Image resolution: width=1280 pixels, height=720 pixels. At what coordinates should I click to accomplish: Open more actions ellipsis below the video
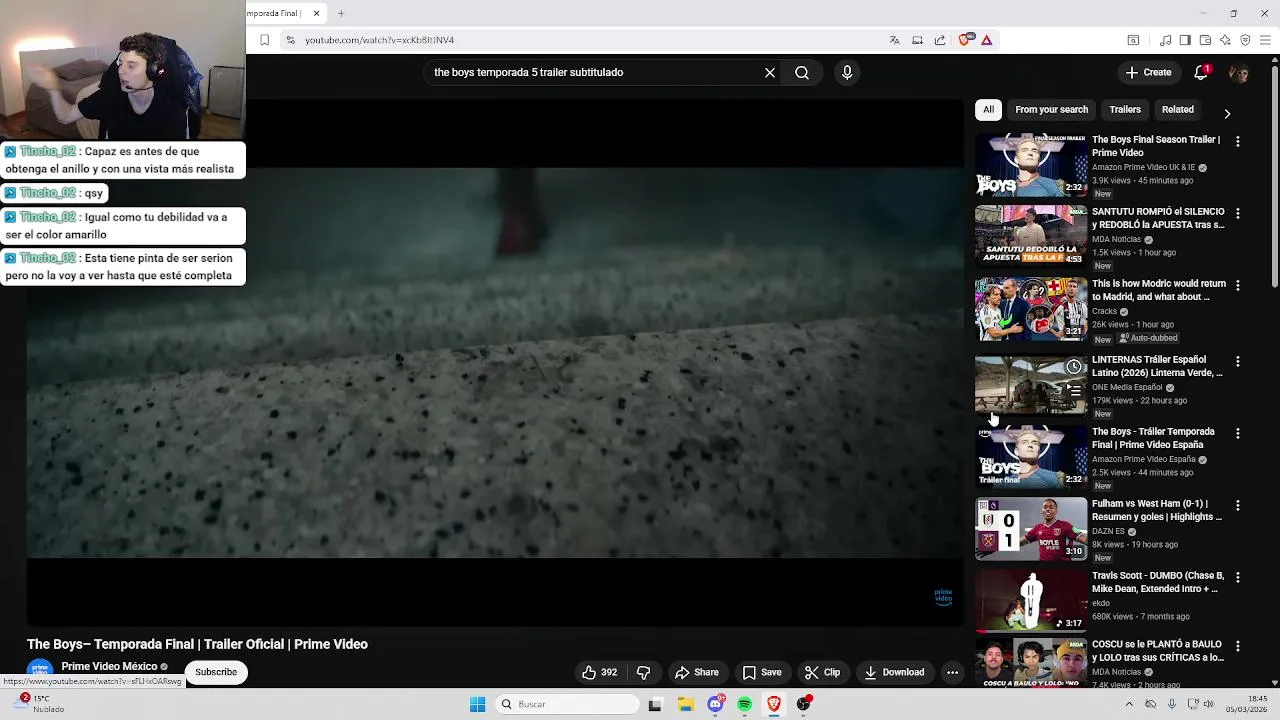tap(952, 672)
